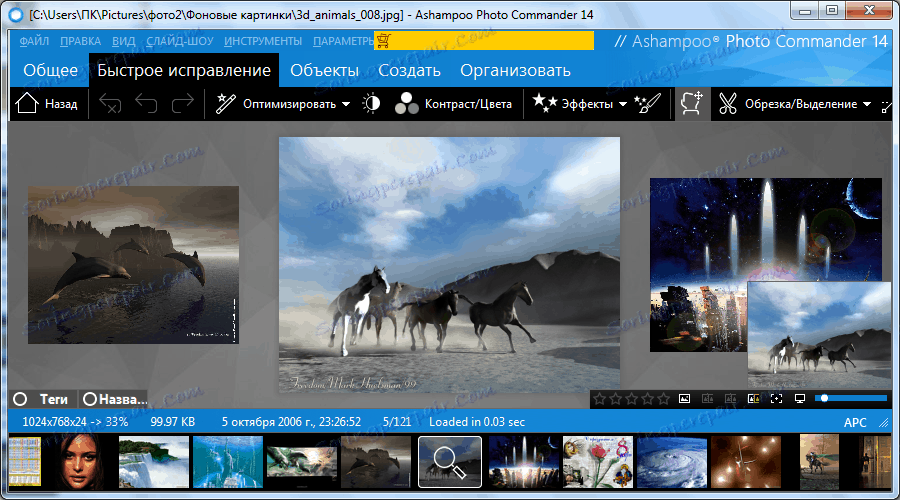Open the Создать tab
Screen dimensions: 900x500
409,70
